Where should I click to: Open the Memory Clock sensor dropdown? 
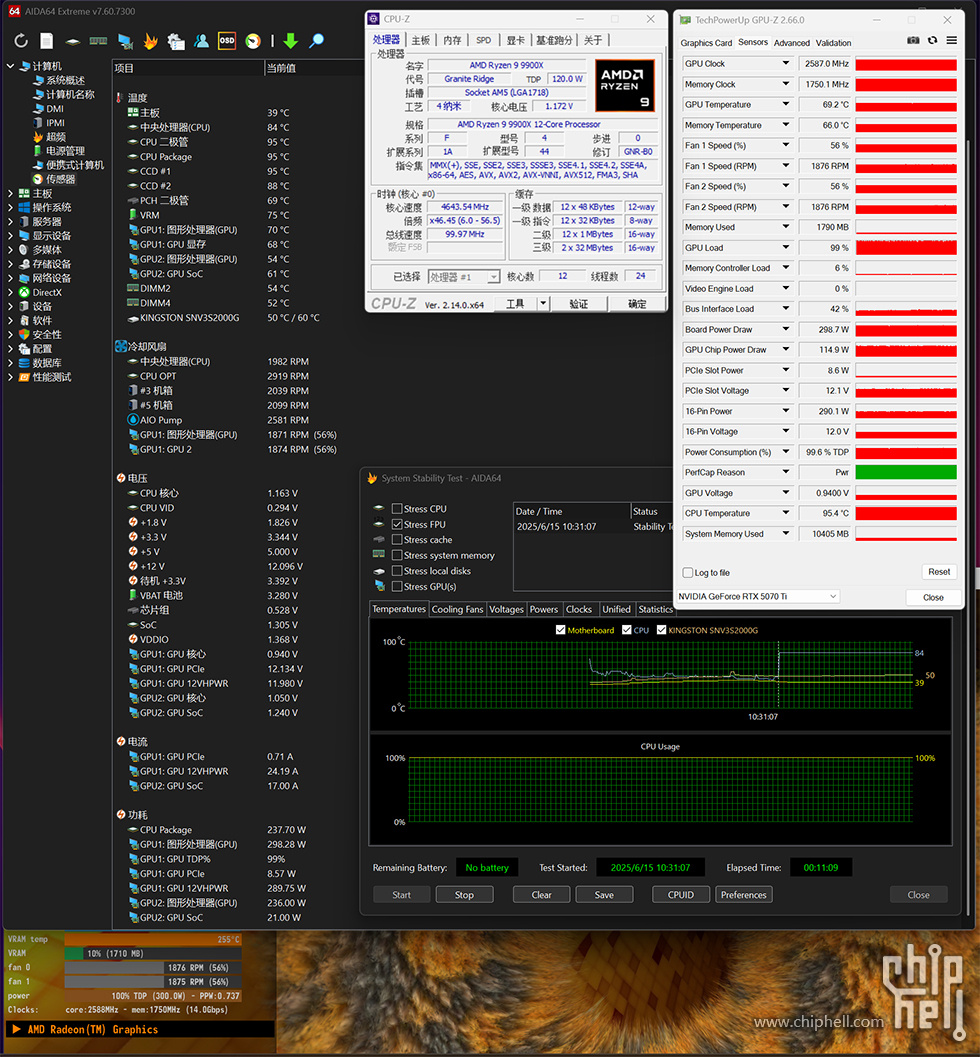(785, 84)
